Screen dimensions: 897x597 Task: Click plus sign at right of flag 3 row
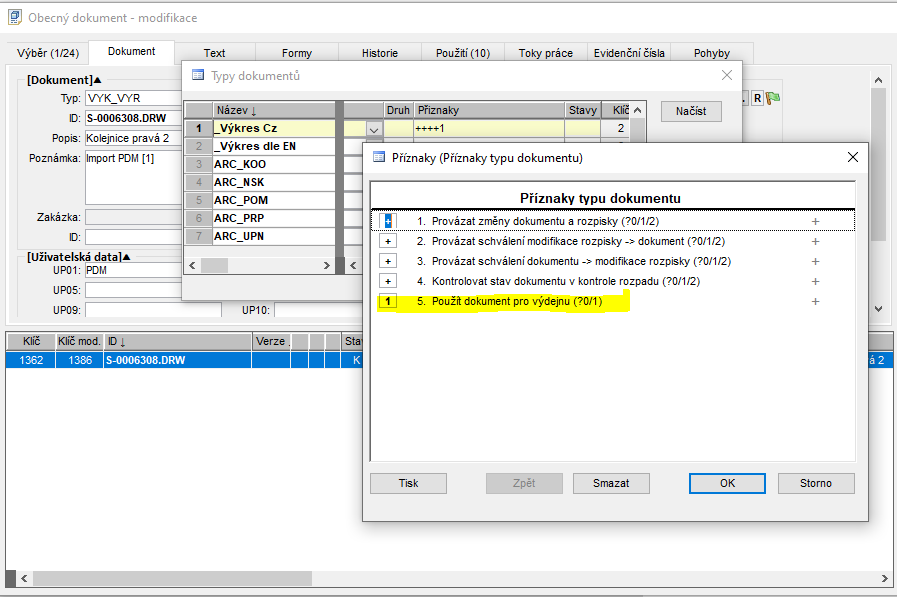(815, 261)
